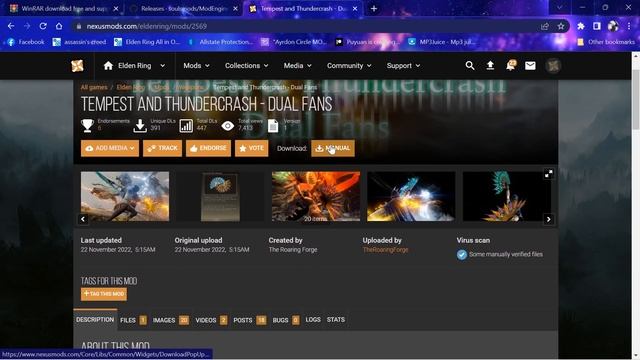Reload the page with refresh icon

43,26
